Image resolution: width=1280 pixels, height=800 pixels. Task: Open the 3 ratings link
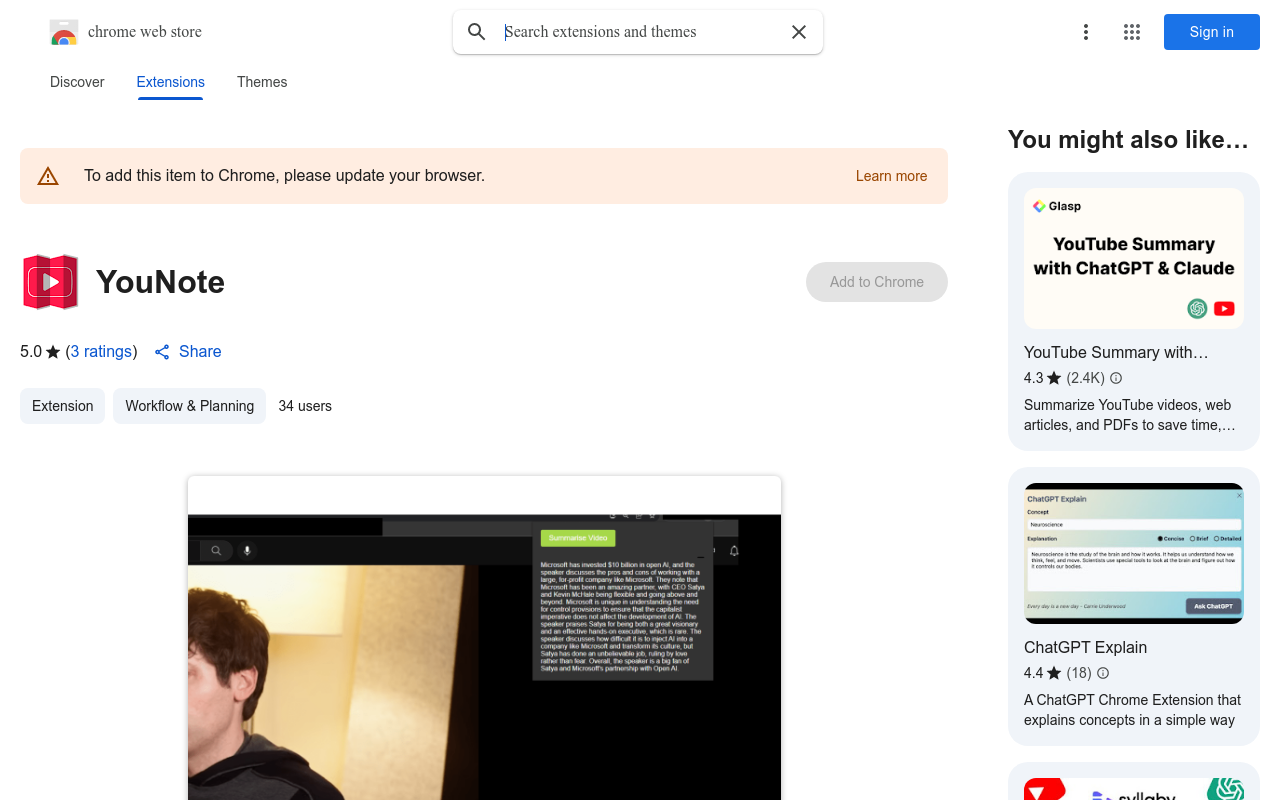point(102,352)
